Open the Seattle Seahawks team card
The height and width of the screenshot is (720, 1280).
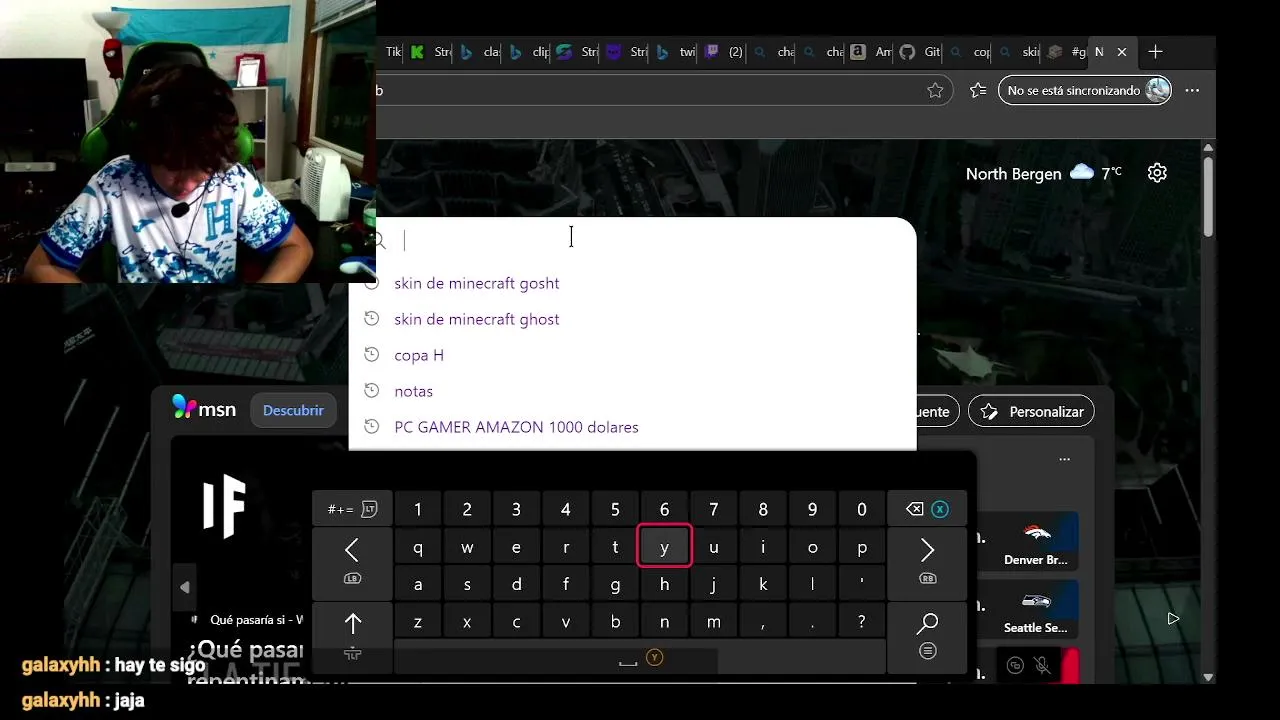click(1036, 609)
